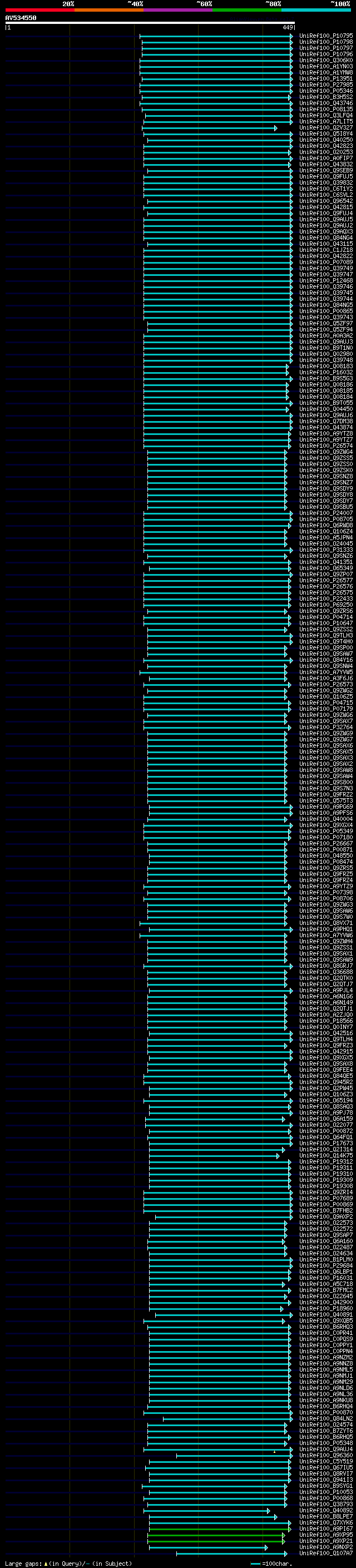356x1568 pixels.
Task: Open the UniRef100_P10795 hit label
Action: click(326, 37)
